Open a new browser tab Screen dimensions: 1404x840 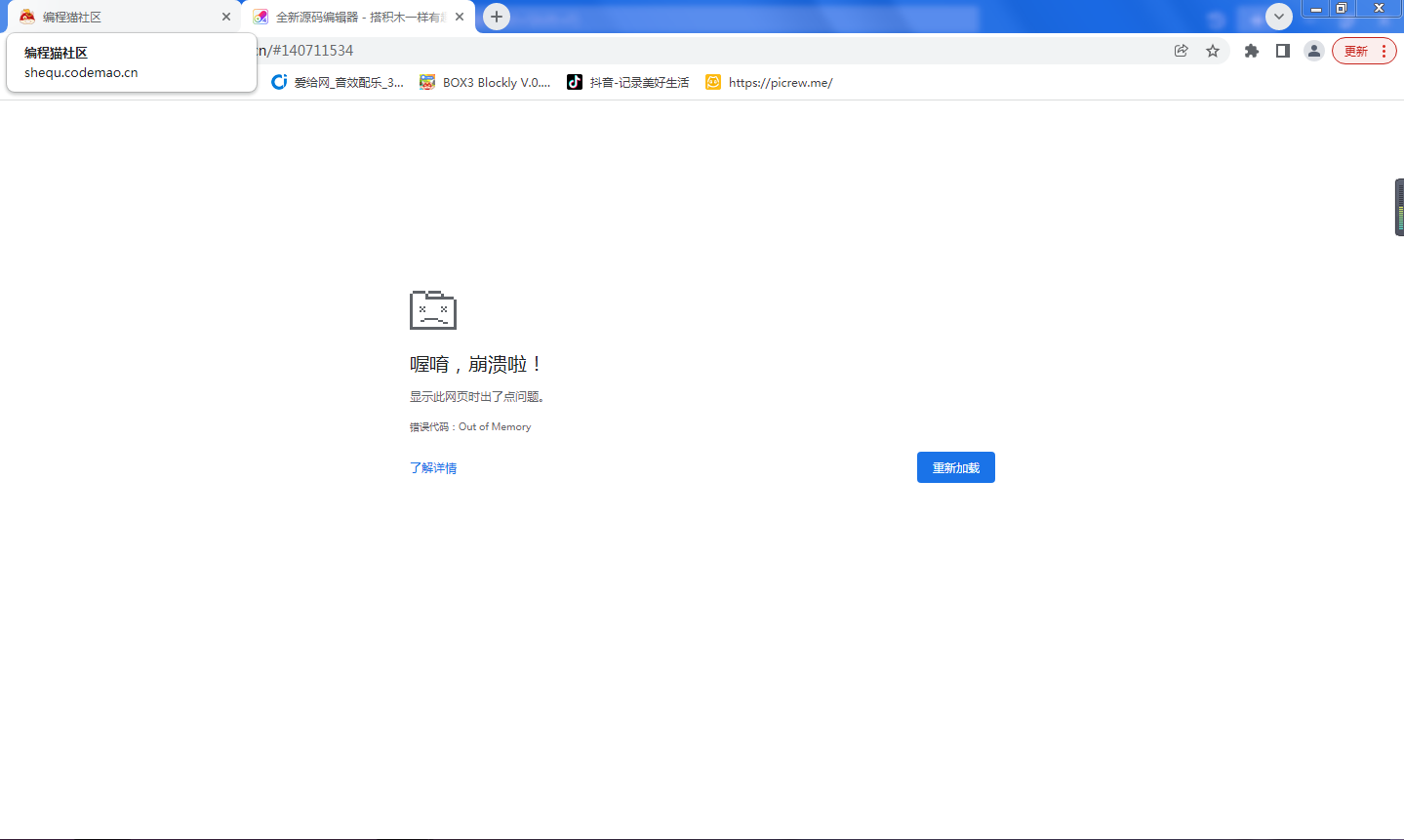click(x=497, y=16)
